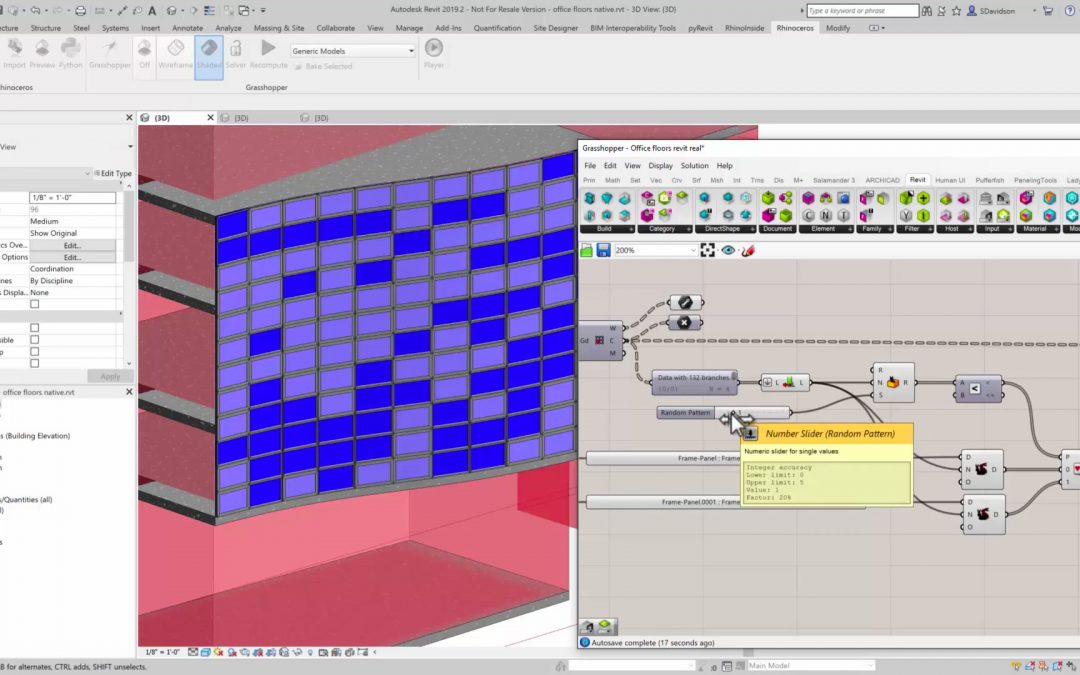Toggle the eye preview icon in Grasshopper toolbar
Viewport: 1080px width, 675px height.
click(728, 250)
